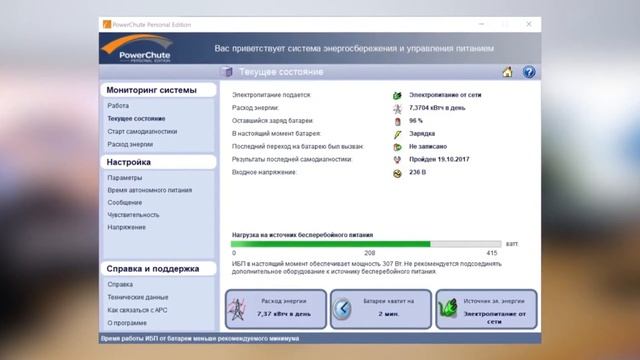Open Технические данные page
Screen dimensions: 640x360
(x=138, y=297)
